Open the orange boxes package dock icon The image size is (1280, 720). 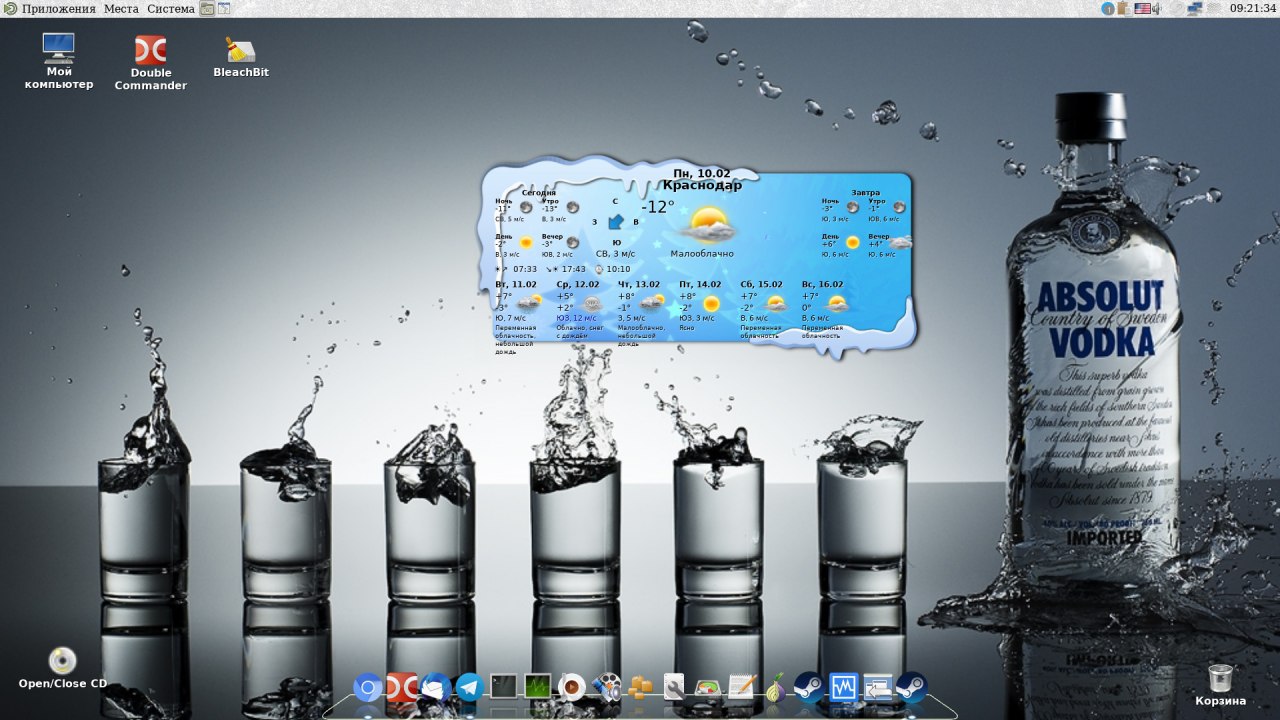pos(640,687)
